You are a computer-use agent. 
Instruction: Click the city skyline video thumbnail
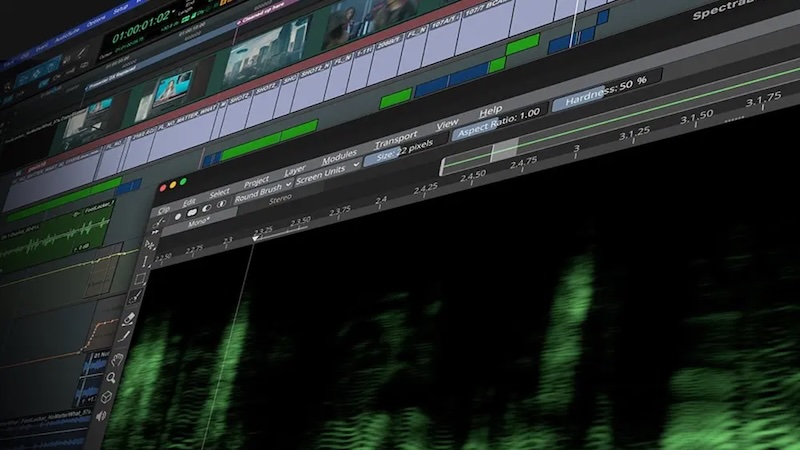[x=266, y=53]
